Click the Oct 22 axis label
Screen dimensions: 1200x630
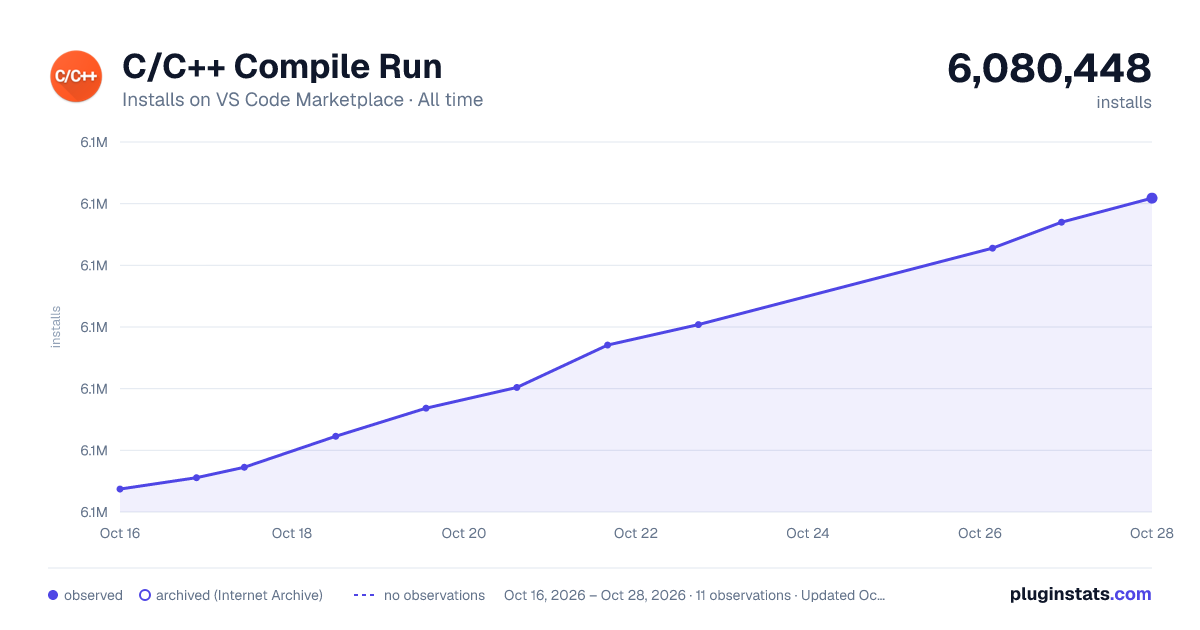636,533
